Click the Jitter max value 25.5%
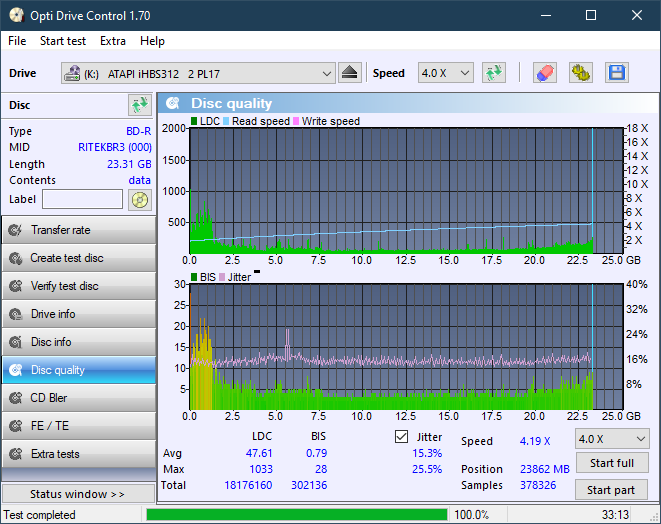 coord(427,469)
